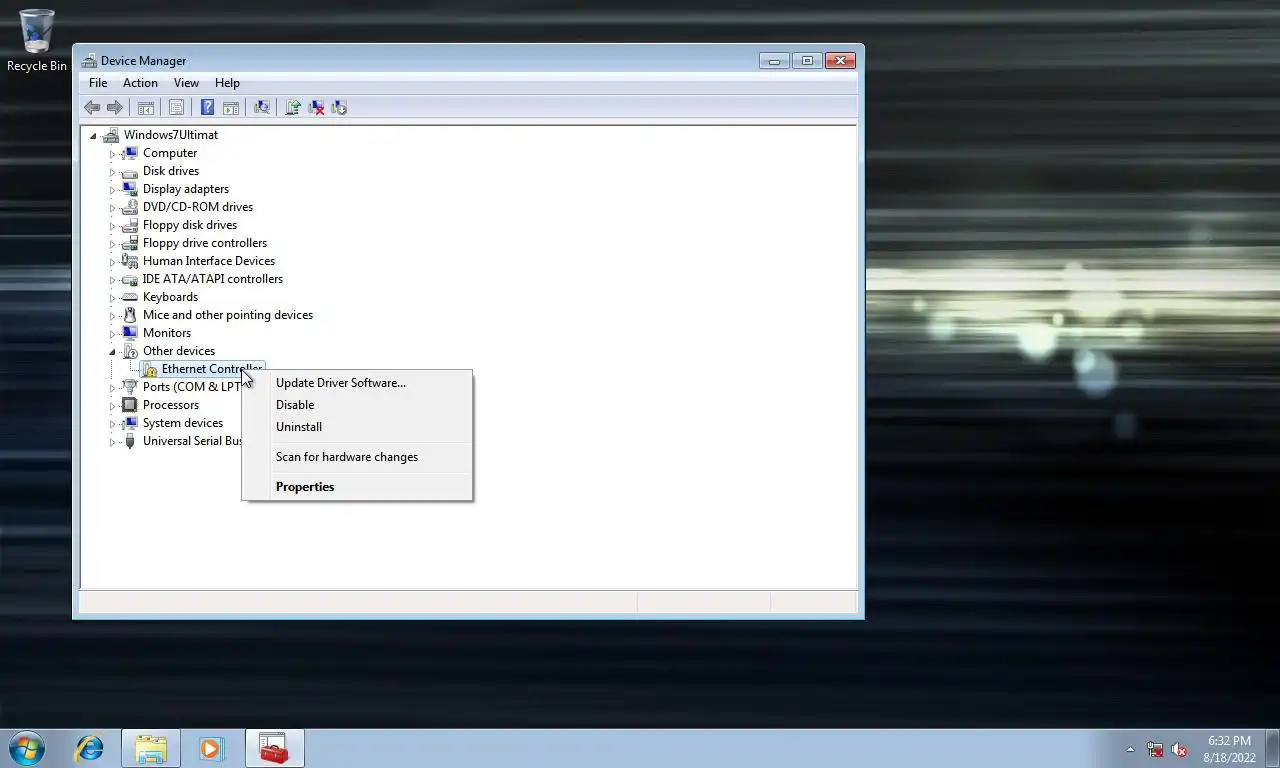Expand the System devices node

point(112,424)
